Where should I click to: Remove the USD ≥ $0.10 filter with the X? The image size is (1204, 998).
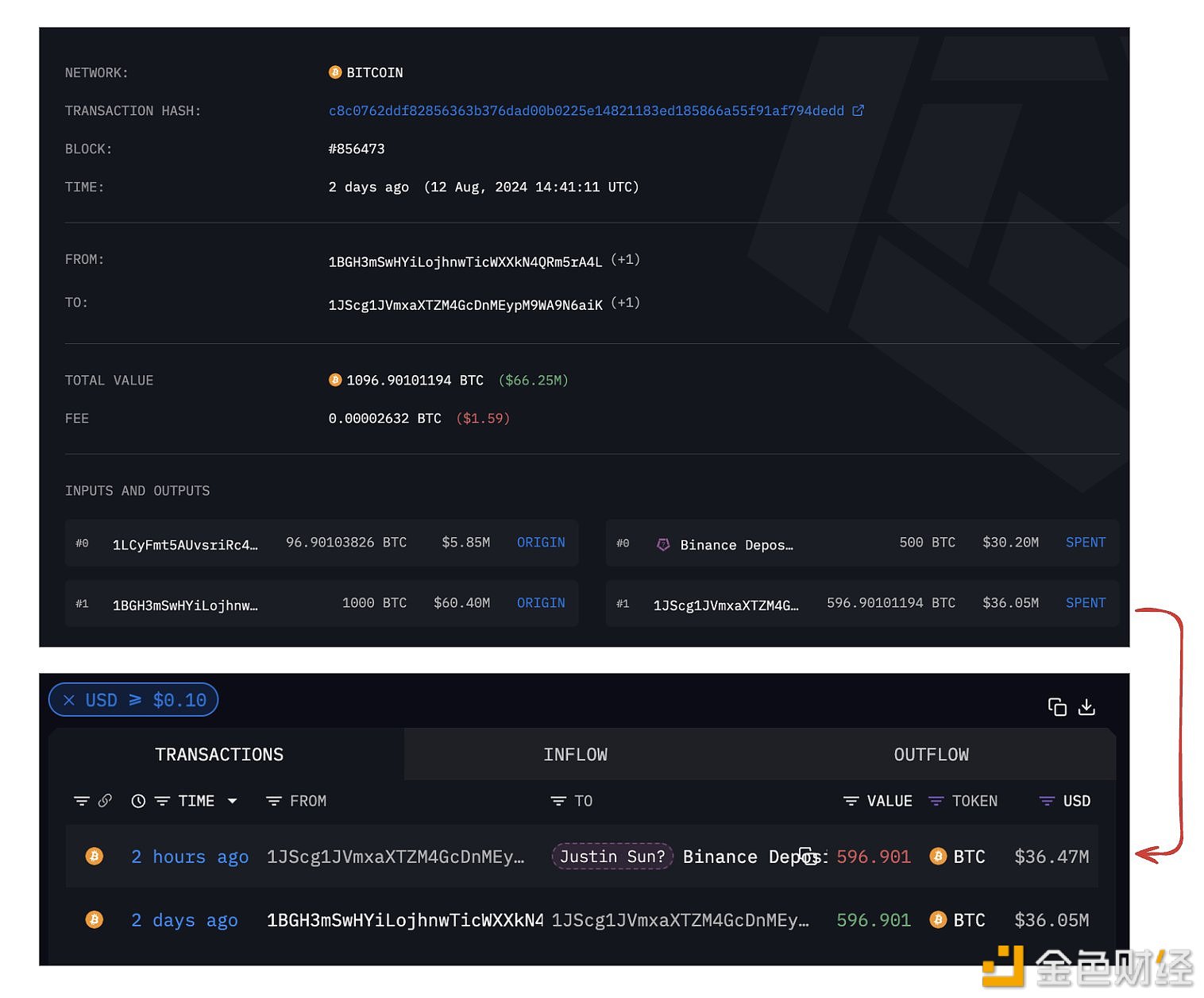point(69,700)
